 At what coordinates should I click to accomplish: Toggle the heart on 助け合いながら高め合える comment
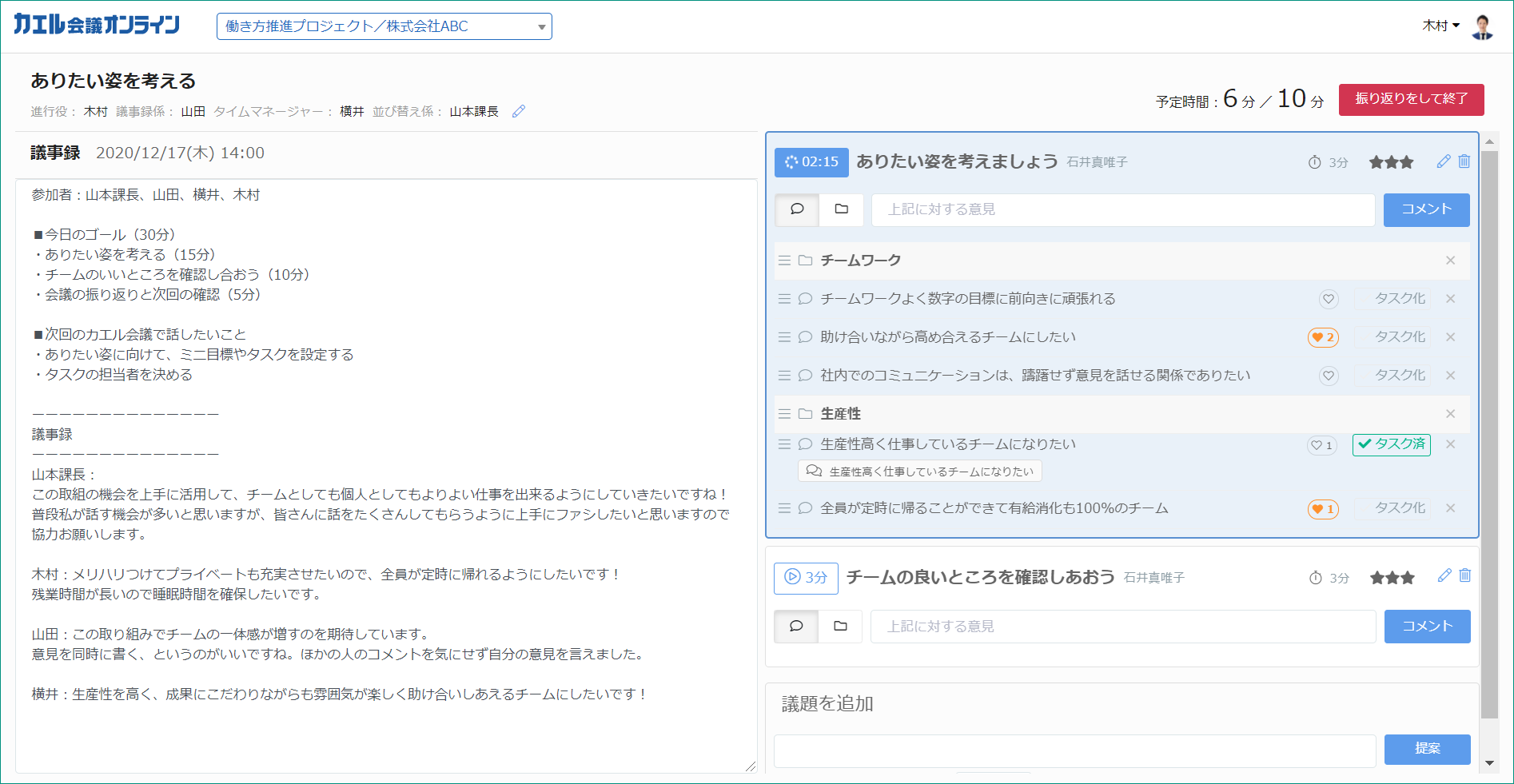click(x=1323, y=337)
